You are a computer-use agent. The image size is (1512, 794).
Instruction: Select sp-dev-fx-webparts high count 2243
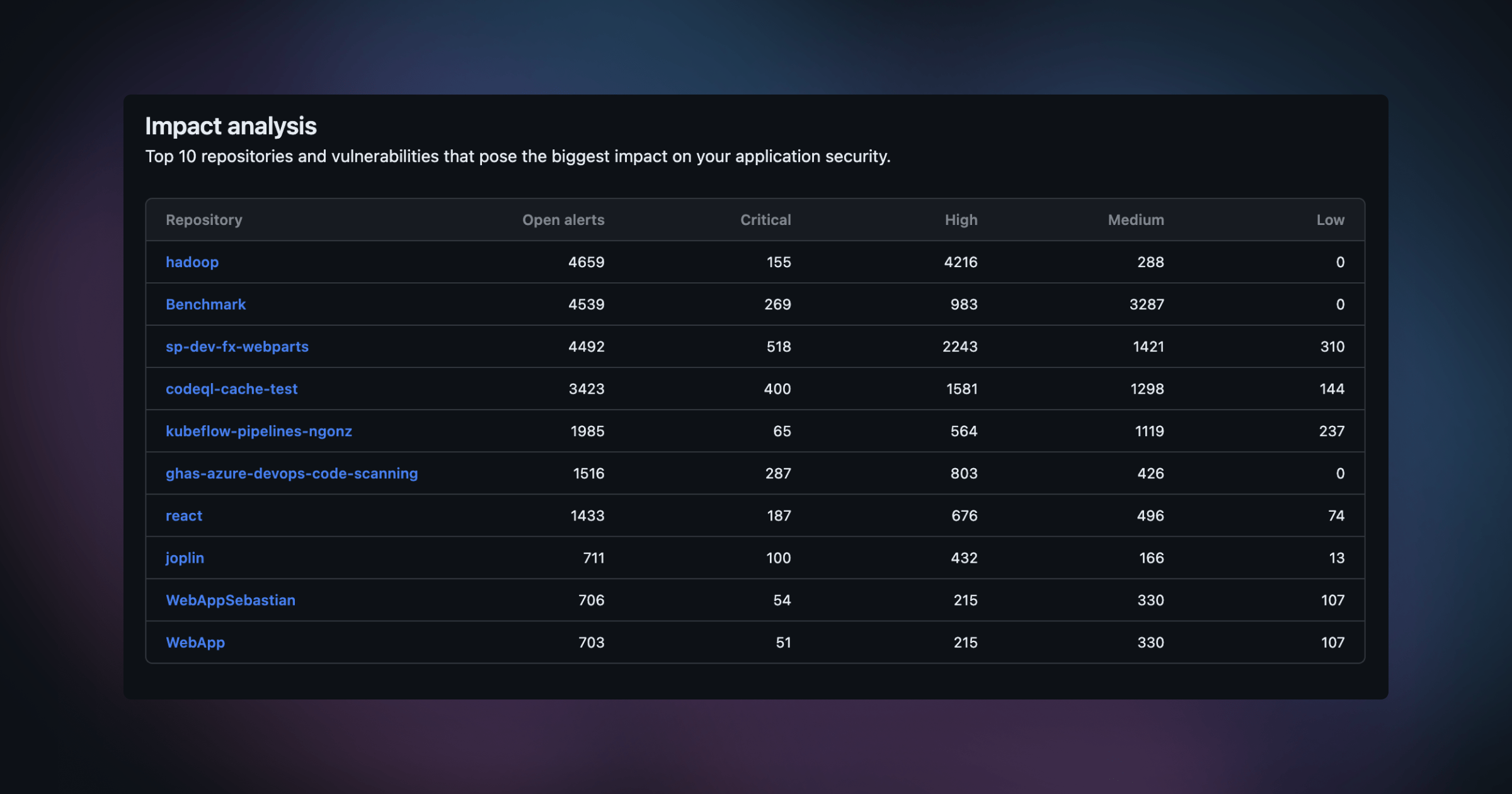pos(960,347)
